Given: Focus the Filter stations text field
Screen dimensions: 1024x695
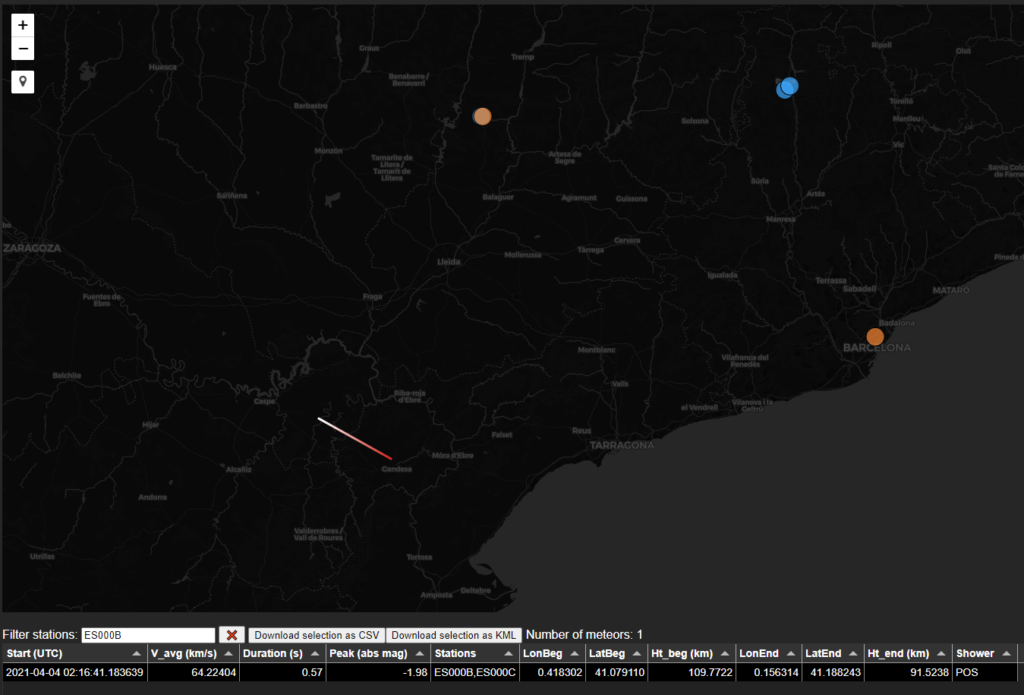Looking at the screenshot, I should click(x=148, y=635).
